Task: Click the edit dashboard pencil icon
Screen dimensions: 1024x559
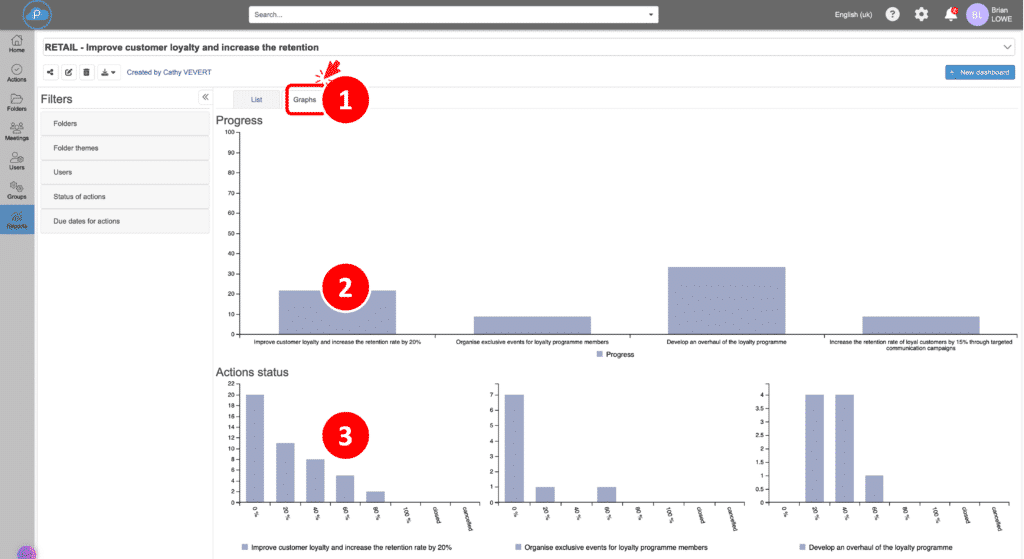Action: click(68, 72)
